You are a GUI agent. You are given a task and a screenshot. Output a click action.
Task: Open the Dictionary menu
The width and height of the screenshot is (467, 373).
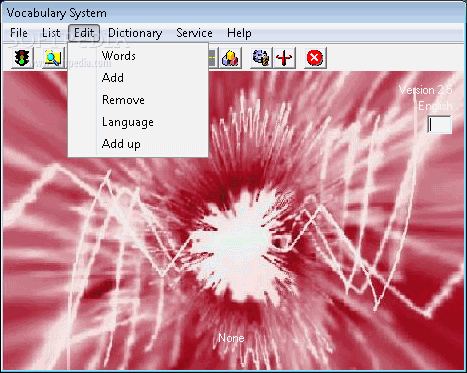[x=135, y=33]
